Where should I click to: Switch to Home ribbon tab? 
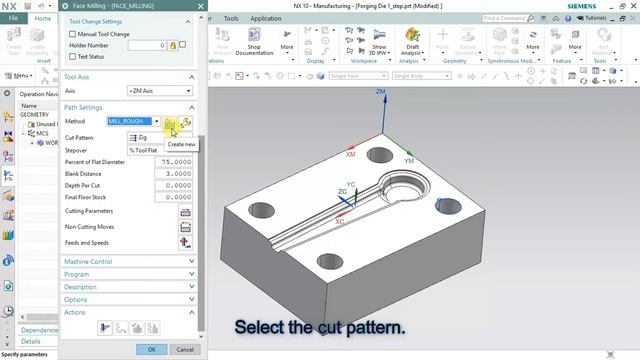coord(42,19)
